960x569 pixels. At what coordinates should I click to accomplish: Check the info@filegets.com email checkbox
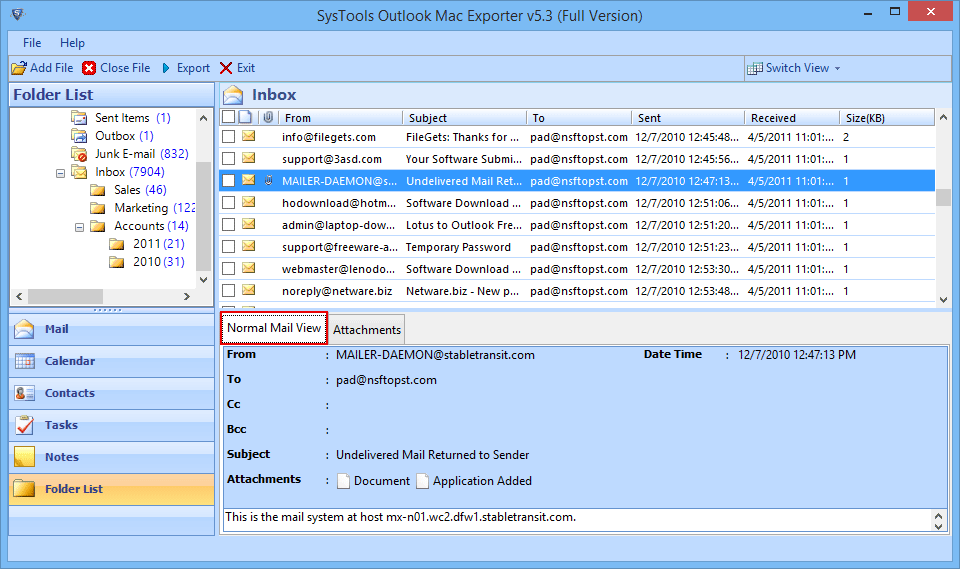229,137
